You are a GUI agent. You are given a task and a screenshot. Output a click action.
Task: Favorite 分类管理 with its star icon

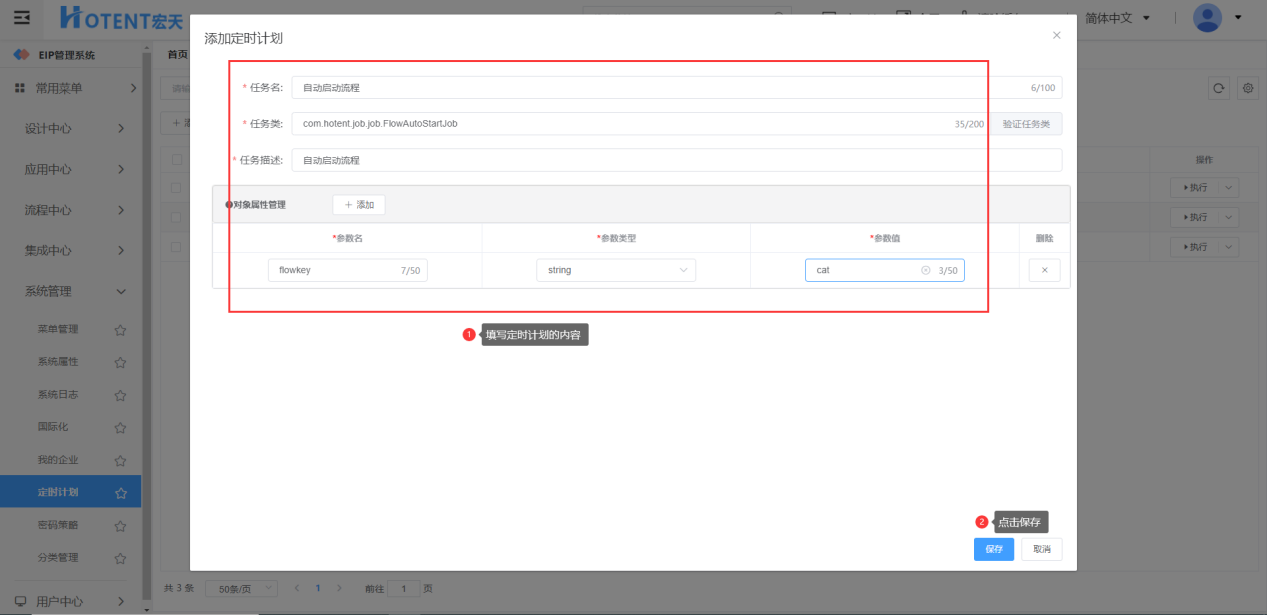[120, 558]
